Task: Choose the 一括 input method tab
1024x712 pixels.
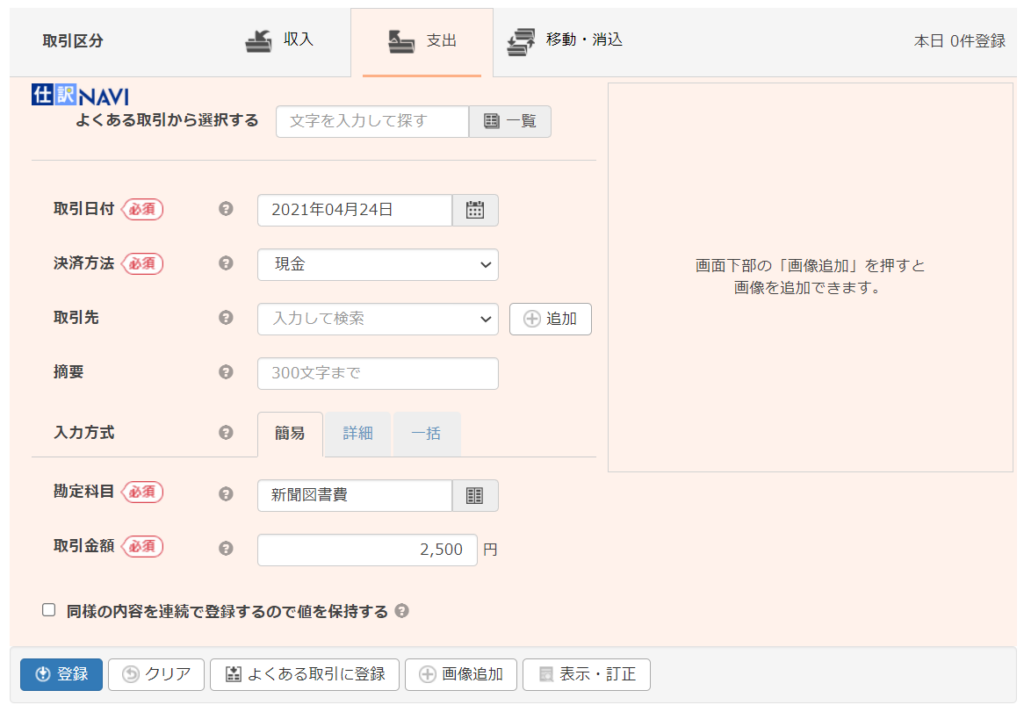Action: 427,434
